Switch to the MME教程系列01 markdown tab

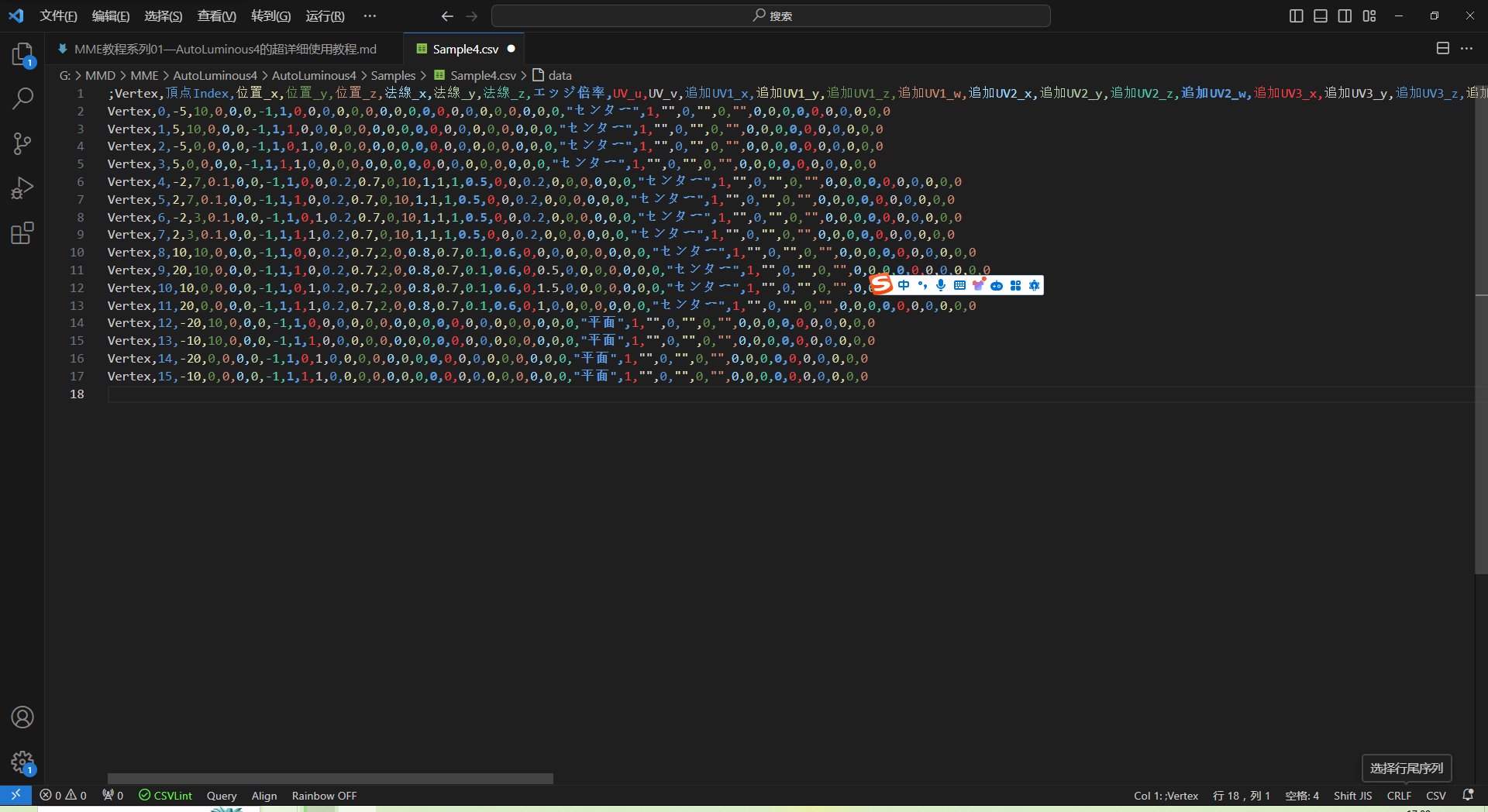point(225,49)
